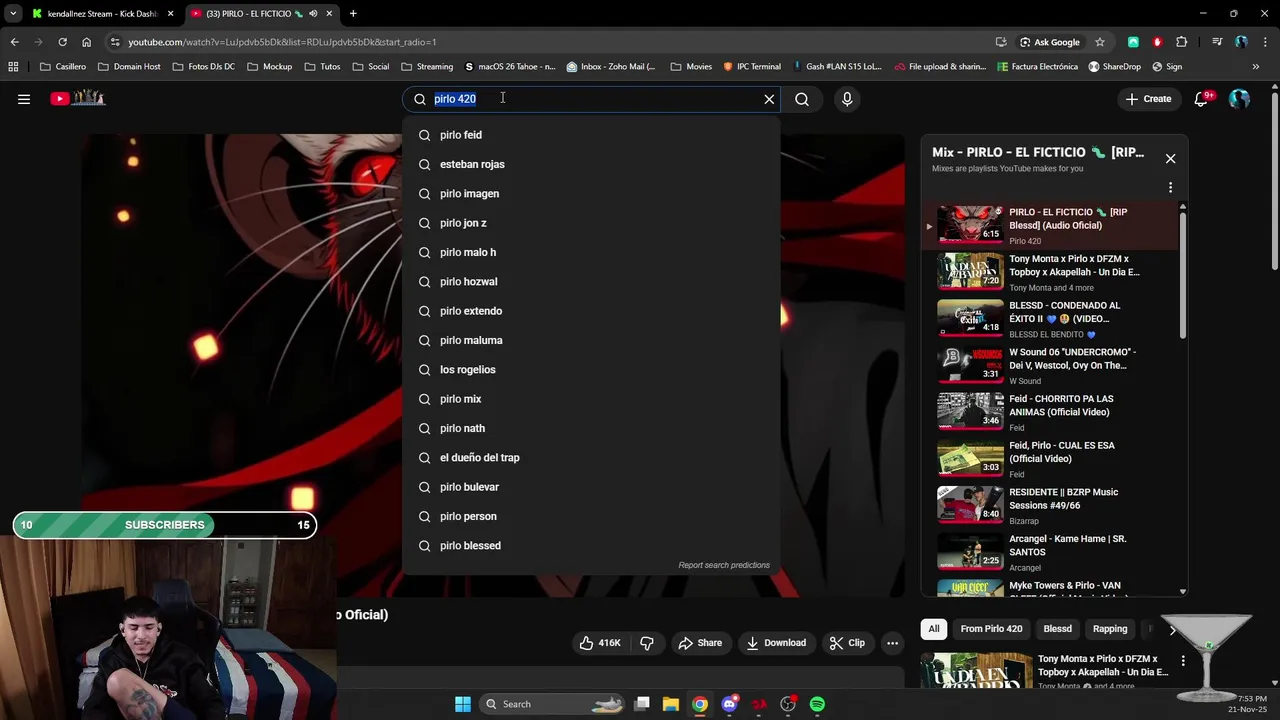
Task: Choose the 'pirlo maluma' suggestion
Action: coord(591,340)
